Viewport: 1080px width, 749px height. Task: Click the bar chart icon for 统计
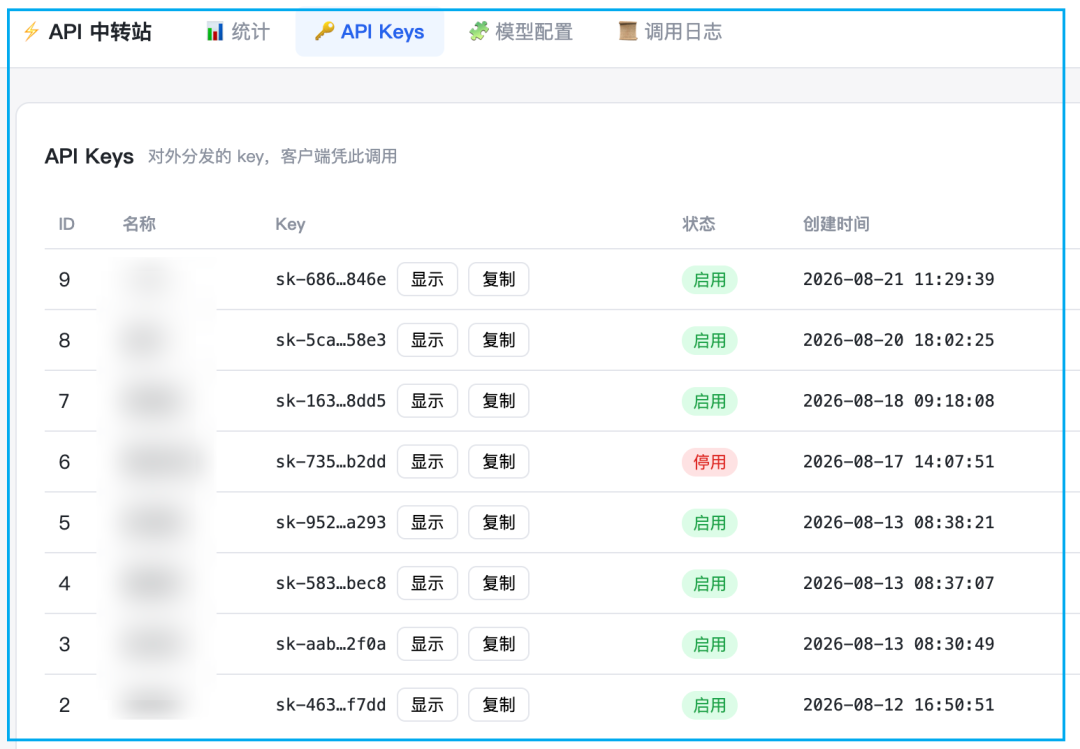[215, 32]
